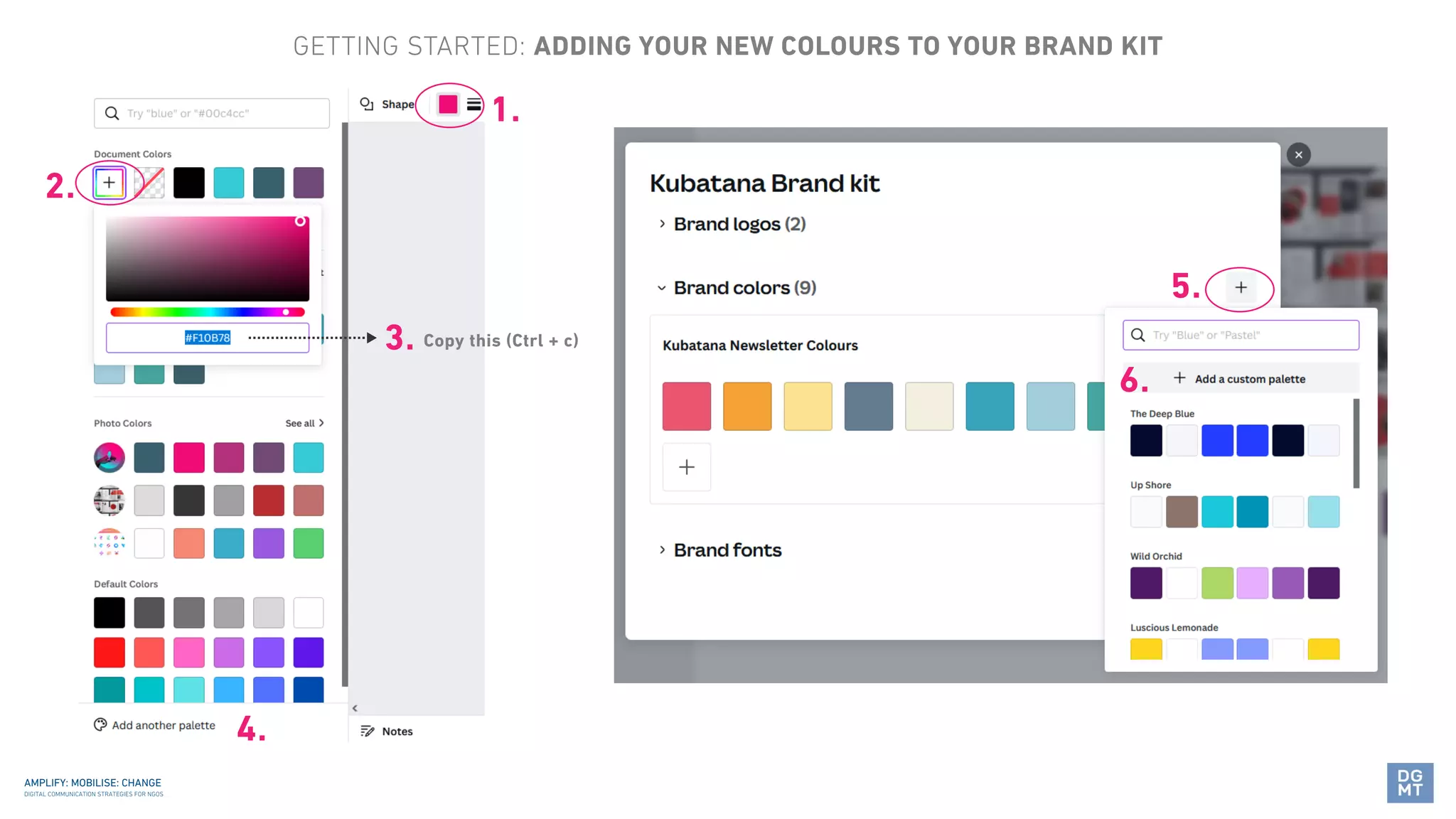
Task: Click the Notes pencil icon
Action: pos(367,731)
